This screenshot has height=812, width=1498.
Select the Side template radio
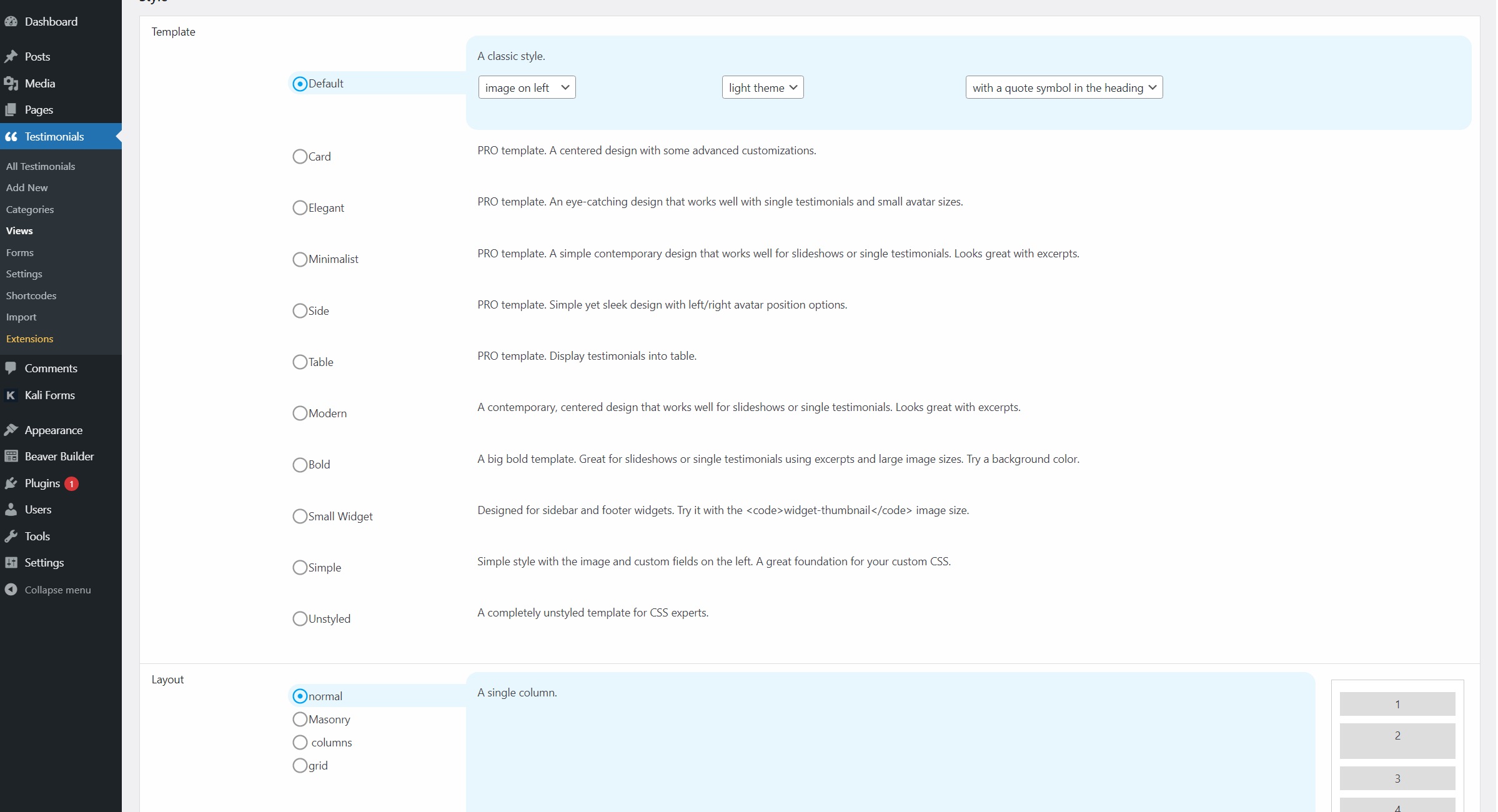300,311
